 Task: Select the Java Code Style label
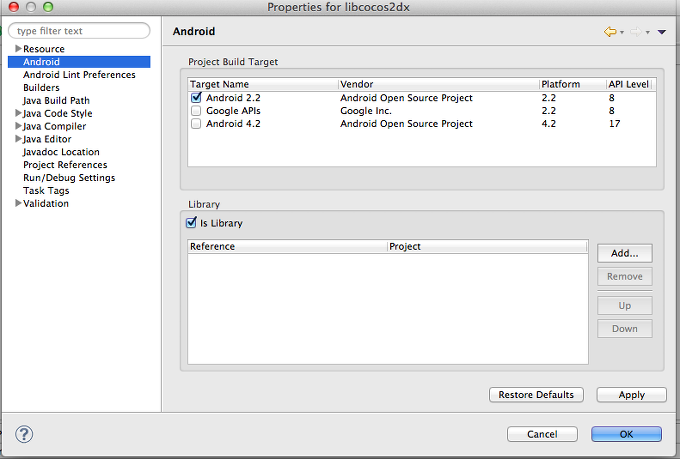[58, 114]
